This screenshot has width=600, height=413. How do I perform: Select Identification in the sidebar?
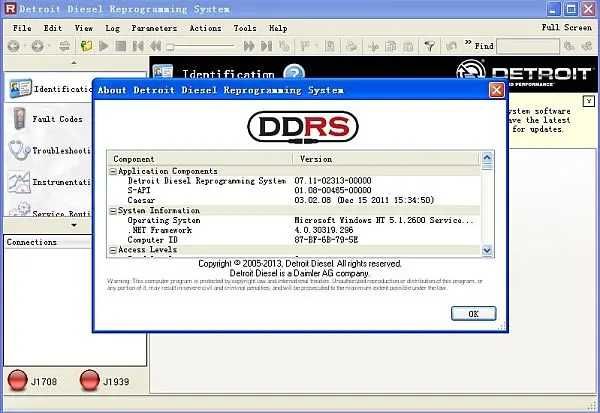point(49,89)
